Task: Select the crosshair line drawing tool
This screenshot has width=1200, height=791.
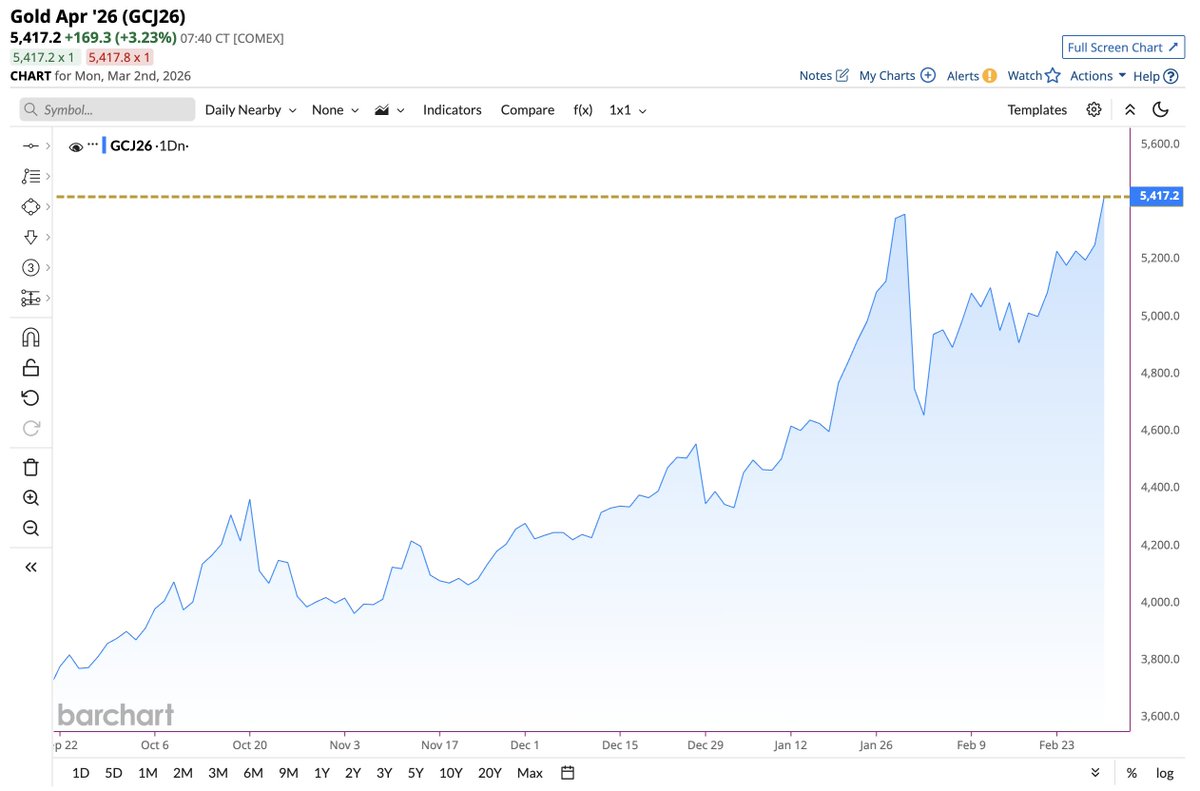Action: (x=30, y=146)
